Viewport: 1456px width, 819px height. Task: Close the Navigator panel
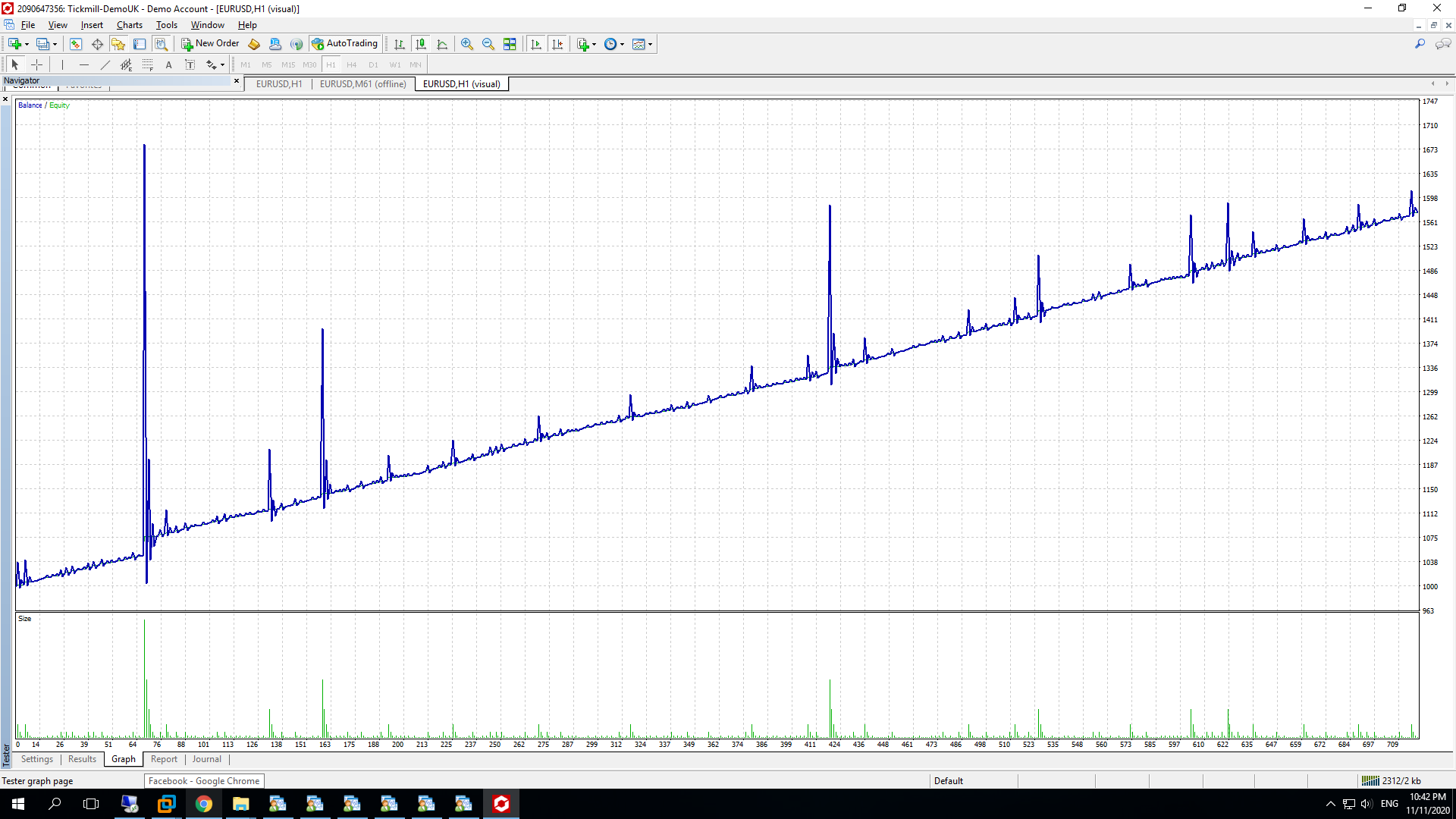237,80
